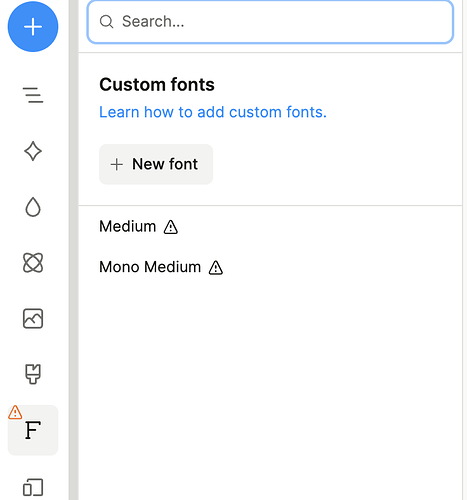Open the outline tree panel icon
Viewport: 467px width, 500px height.
33,95
